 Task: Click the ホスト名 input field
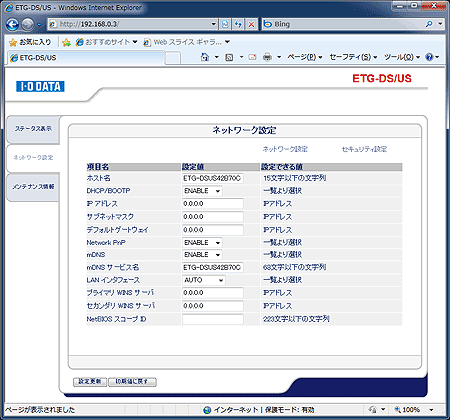[213, 178]
